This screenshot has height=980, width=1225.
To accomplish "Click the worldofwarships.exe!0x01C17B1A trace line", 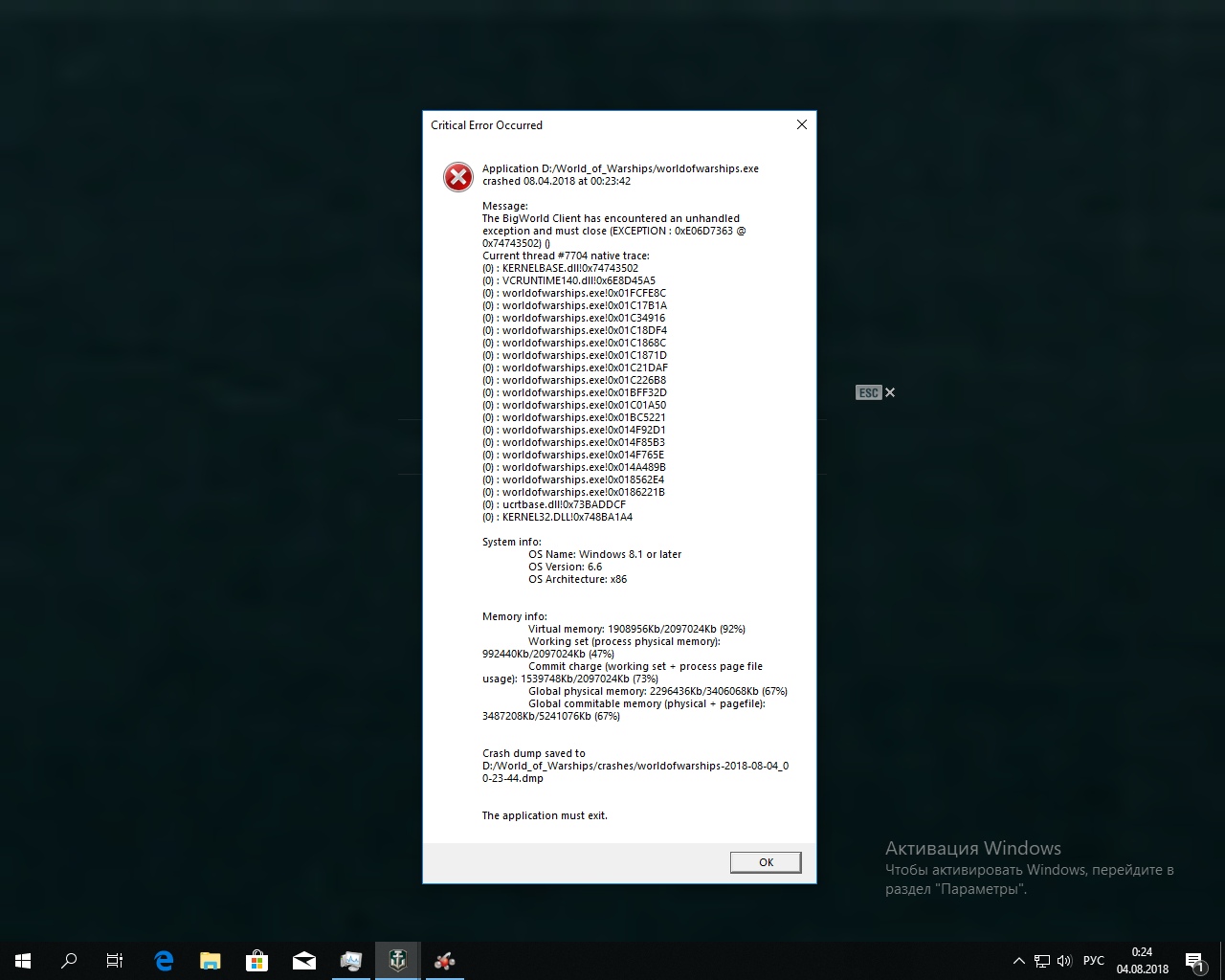I will 574,305.
